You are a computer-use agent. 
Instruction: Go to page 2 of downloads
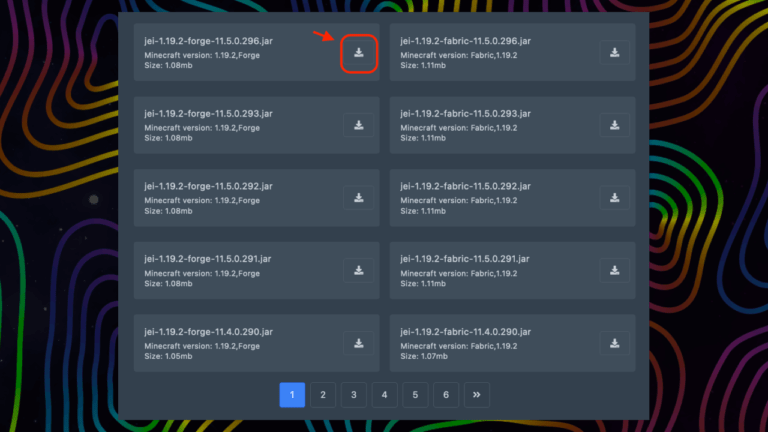[x=322, y=395]
